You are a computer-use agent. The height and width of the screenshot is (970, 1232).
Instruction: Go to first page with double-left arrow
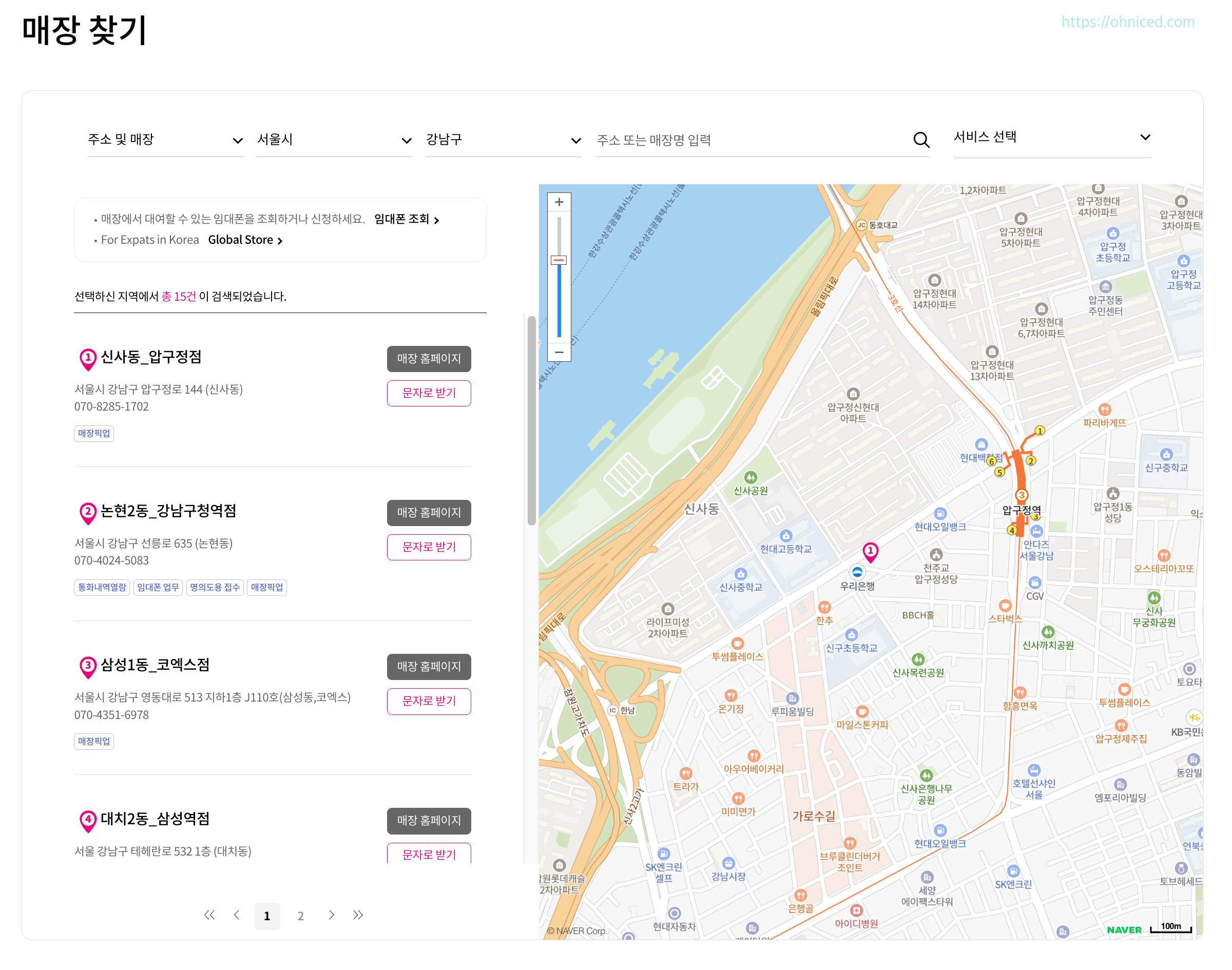209,915
